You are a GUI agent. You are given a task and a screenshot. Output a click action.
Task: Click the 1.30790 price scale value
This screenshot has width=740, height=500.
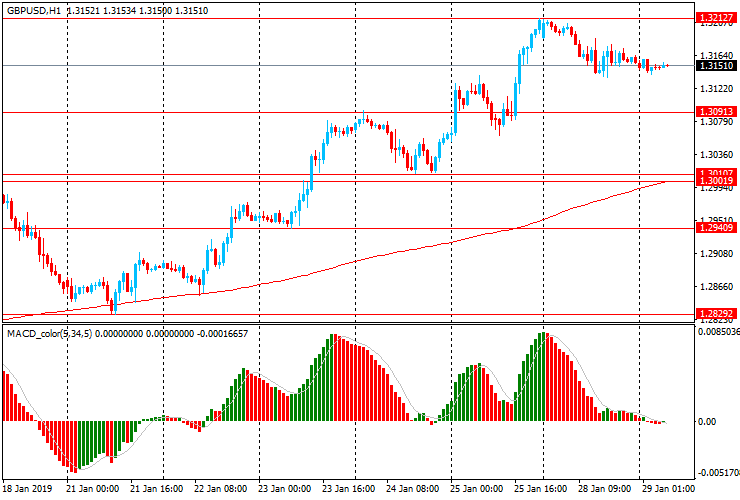coord(717,122)
